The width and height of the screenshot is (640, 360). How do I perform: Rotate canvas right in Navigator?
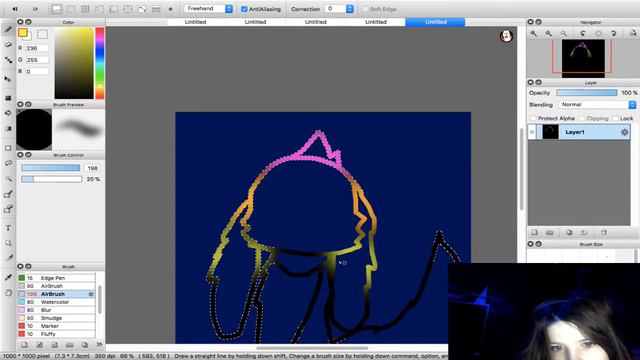tap(613, 33)
